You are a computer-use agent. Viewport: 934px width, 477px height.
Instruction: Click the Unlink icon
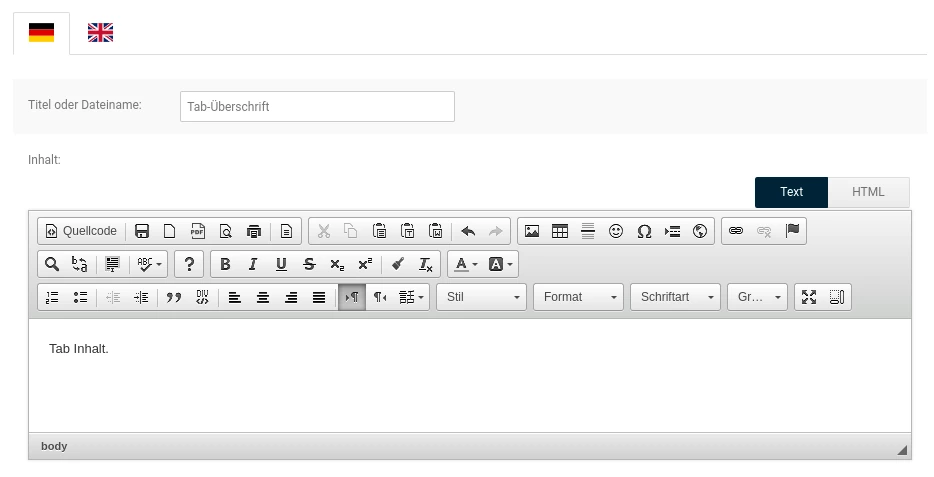click(764, 231)
